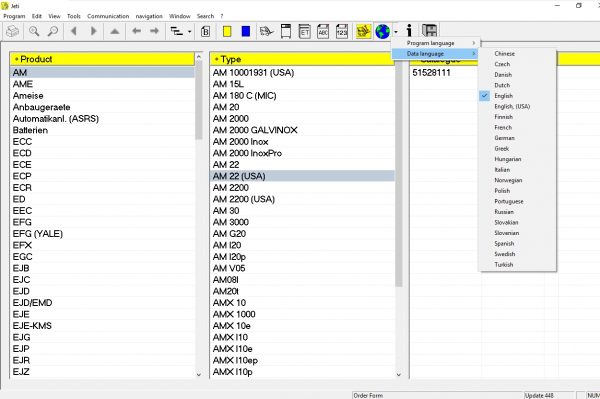600x399 pixels.
Task: Open the navigation menu
Action: [149, 16]
